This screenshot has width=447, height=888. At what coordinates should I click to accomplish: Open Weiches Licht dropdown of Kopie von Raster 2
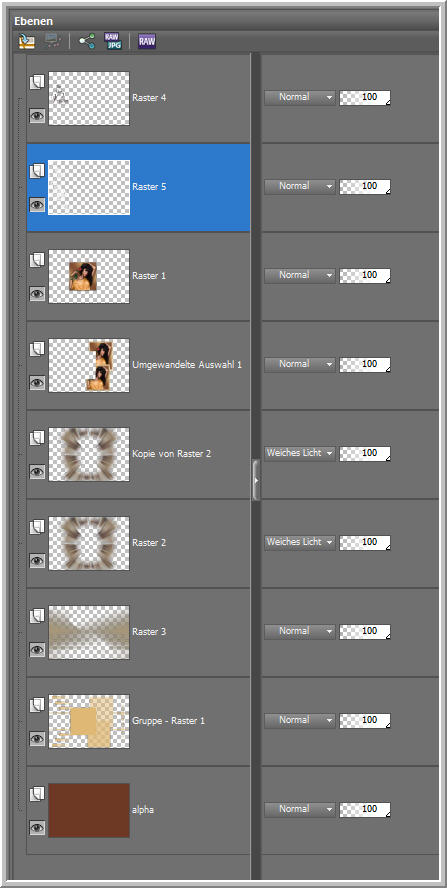(x=300, y=453)
